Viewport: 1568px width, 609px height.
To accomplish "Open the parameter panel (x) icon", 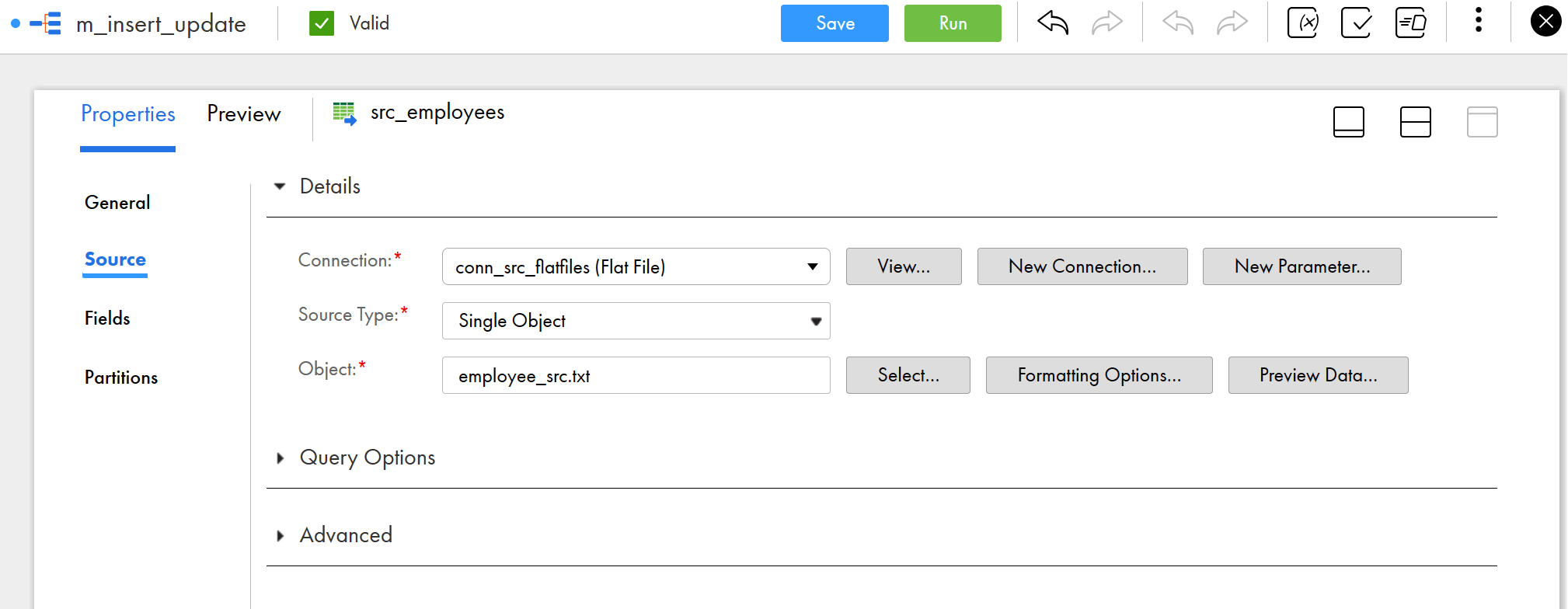I will click(1303, 23).
